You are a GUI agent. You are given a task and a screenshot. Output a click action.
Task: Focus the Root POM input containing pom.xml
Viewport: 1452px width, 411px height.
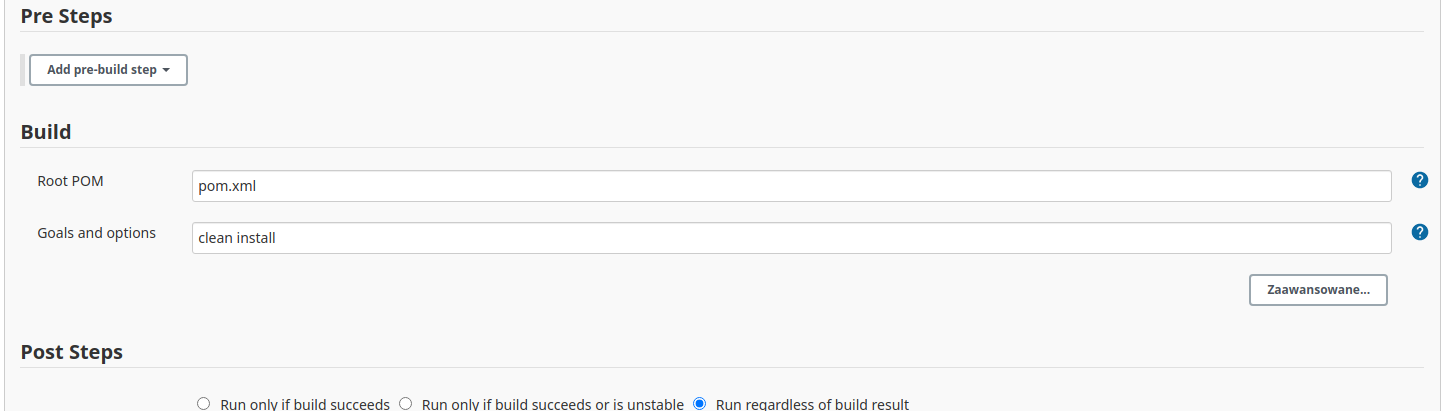[791, 186]
